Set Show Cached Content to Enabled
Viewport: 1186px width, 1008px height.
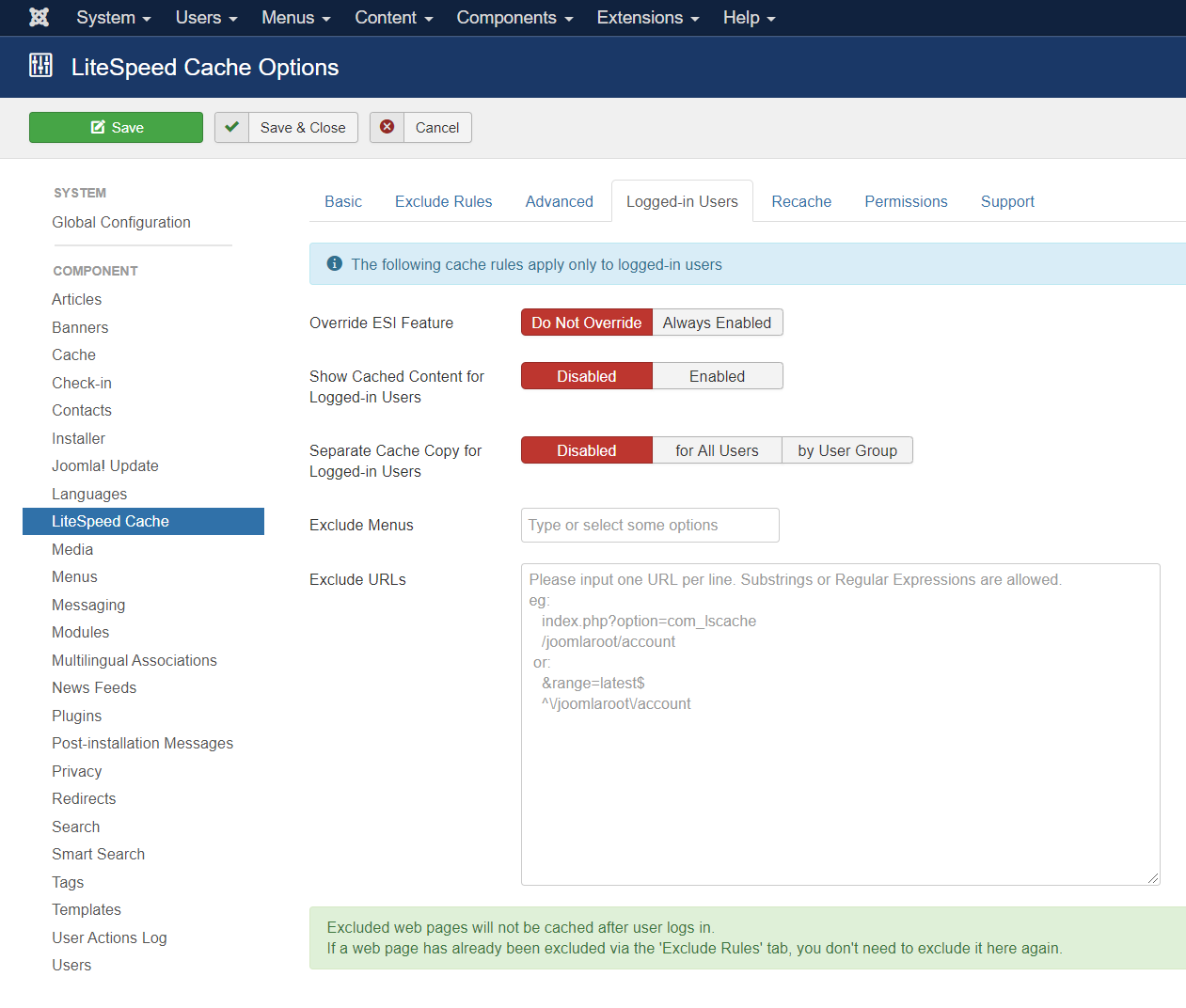[717, 376]
